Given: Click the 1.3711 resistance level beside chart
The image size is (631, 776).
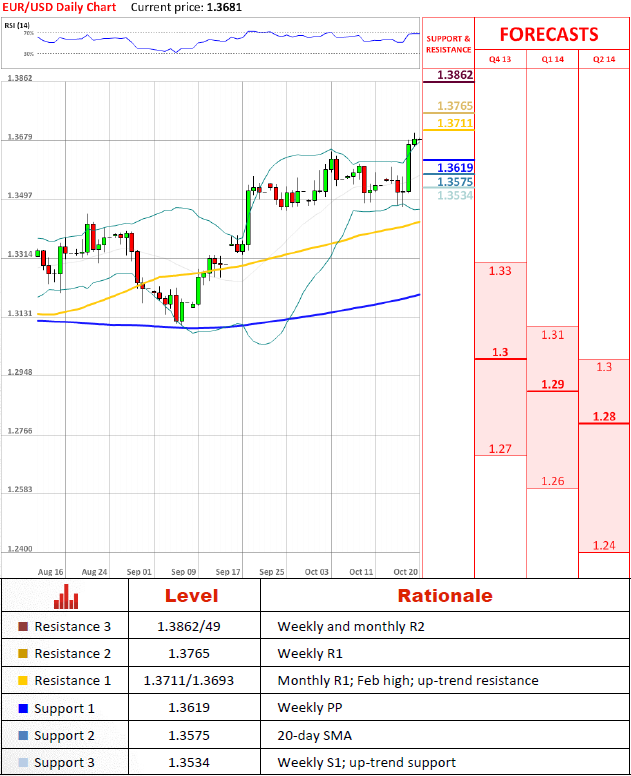Looking at the screenshot, I should [x=455, y=123].
